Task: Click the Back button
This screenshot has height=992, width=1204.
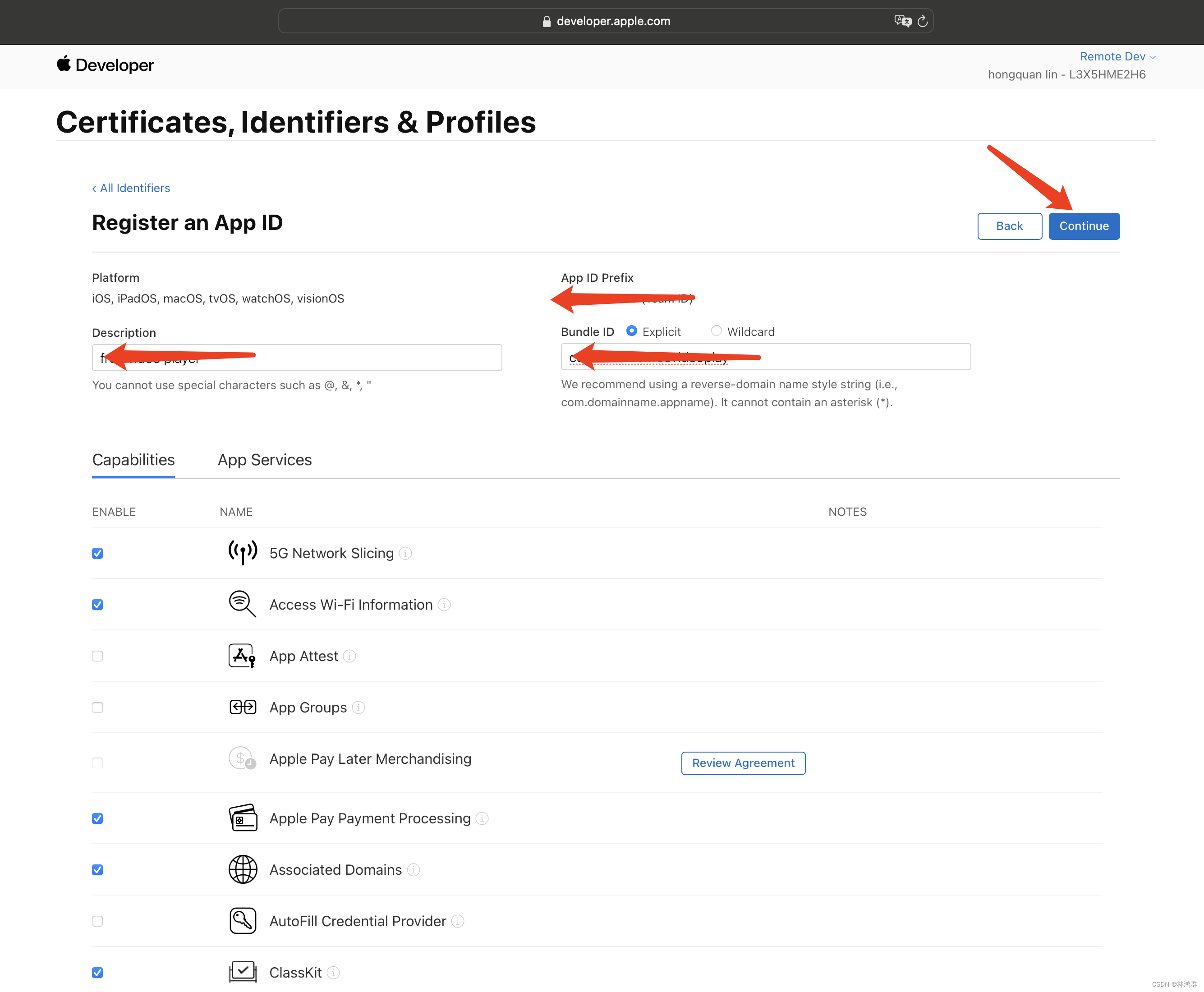Action: (1009, 226)
